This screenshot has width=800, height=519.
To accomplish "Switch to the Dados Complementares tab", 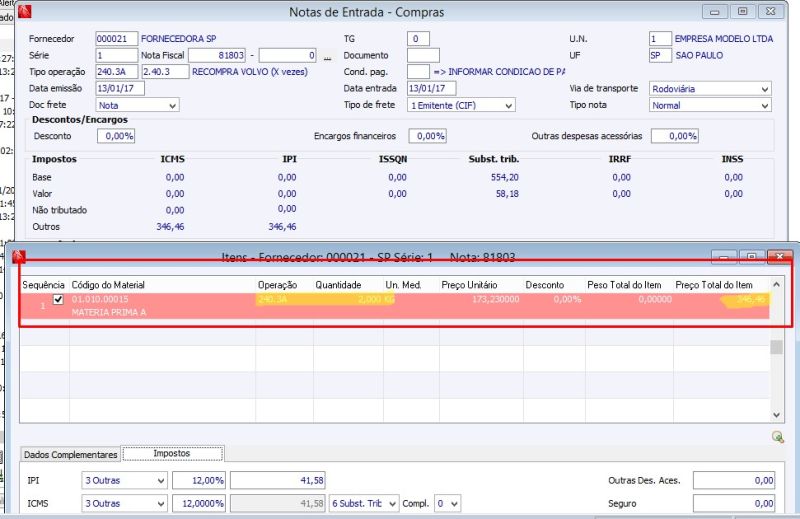I will tap(70, 454).
